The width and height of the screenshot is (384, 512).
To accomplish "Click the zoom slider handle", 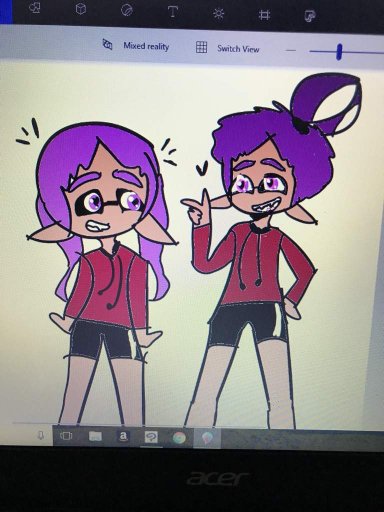I will (339, 52).
